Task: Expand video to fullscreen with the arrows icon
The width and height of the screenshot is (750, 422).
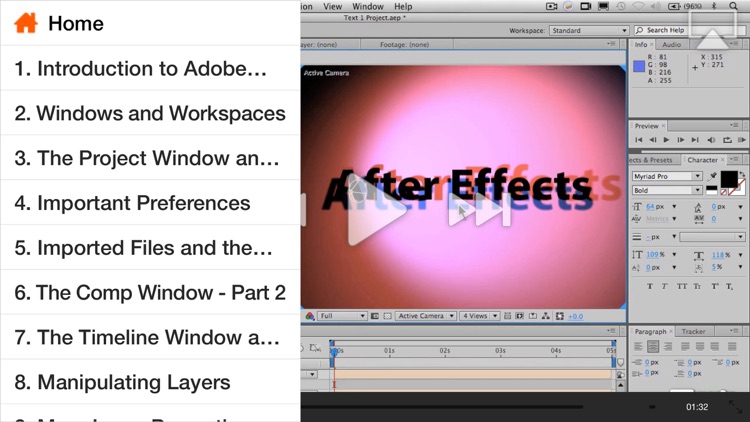Action: (x=735, y=407)
